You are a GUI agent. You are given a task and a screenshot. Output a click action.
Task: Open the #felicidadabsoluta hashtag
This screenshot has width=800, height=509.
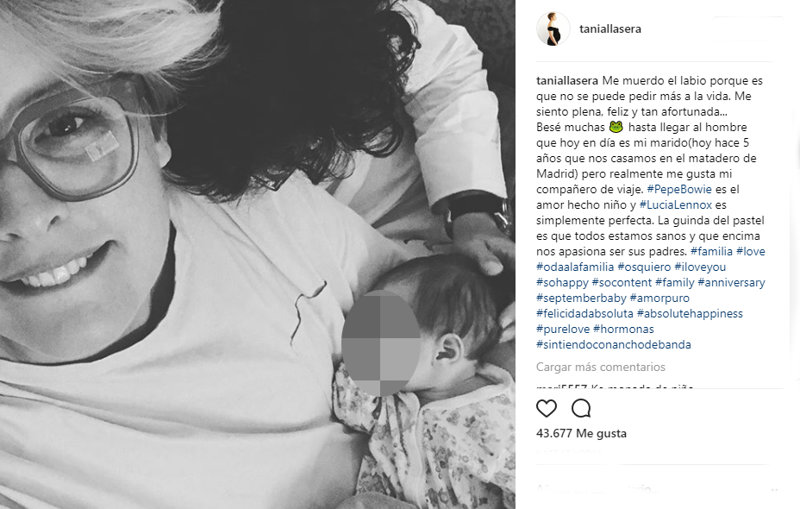(x=585, y=314)
